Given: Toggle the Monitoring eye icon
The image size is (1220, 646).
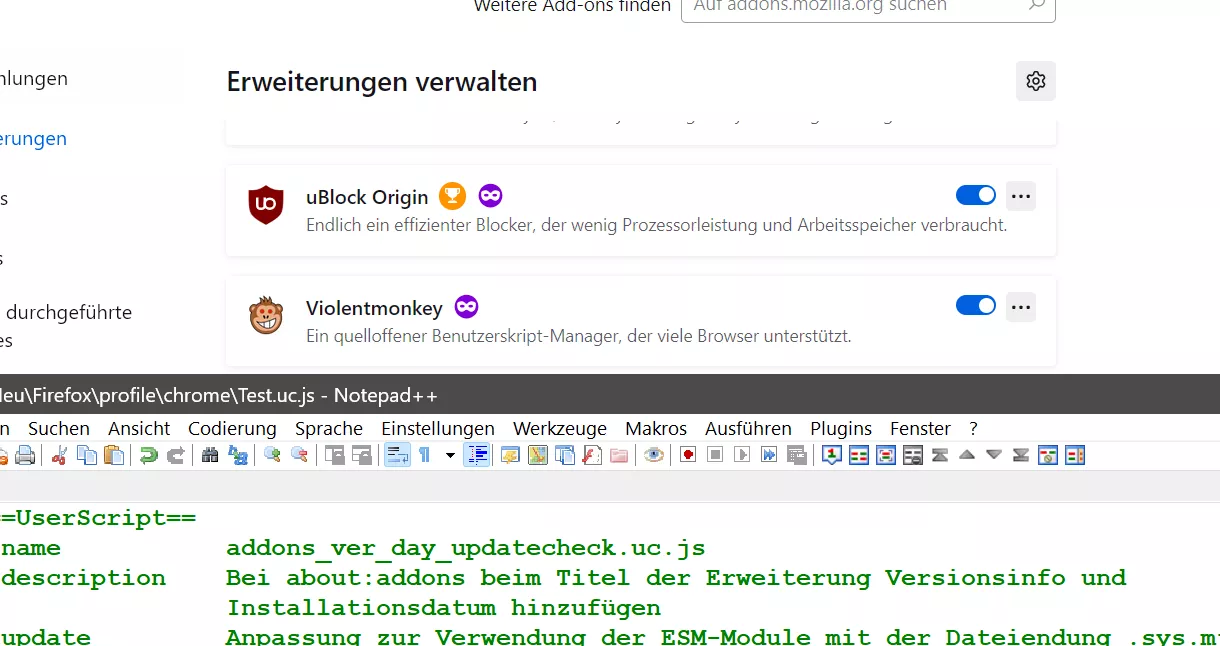Looking at the screenshot, I should pyautogui.click(x=654, y=455).
